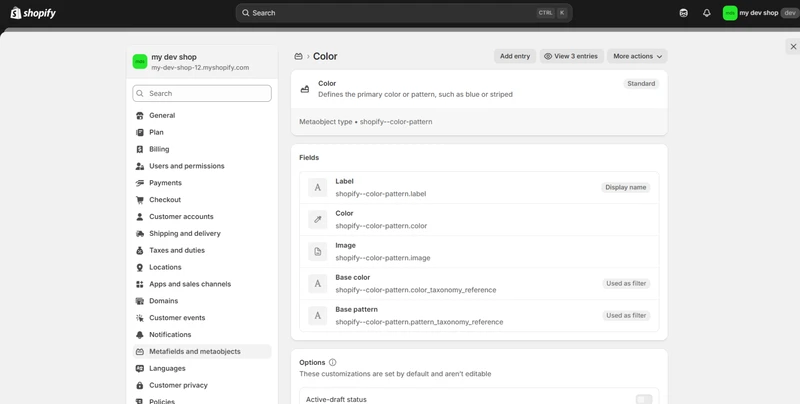Click View 3 entries button

coord(571,56)
